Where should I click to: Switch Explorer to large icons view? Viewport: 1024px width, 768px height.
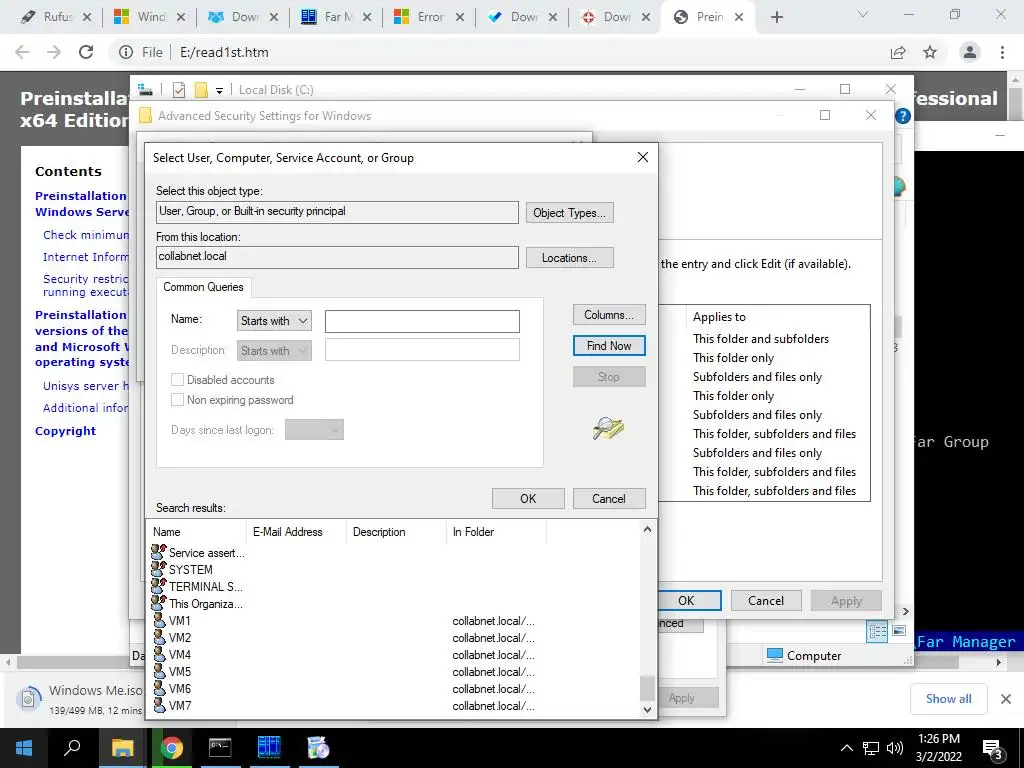pyautogui.click(x=899, y=631)
